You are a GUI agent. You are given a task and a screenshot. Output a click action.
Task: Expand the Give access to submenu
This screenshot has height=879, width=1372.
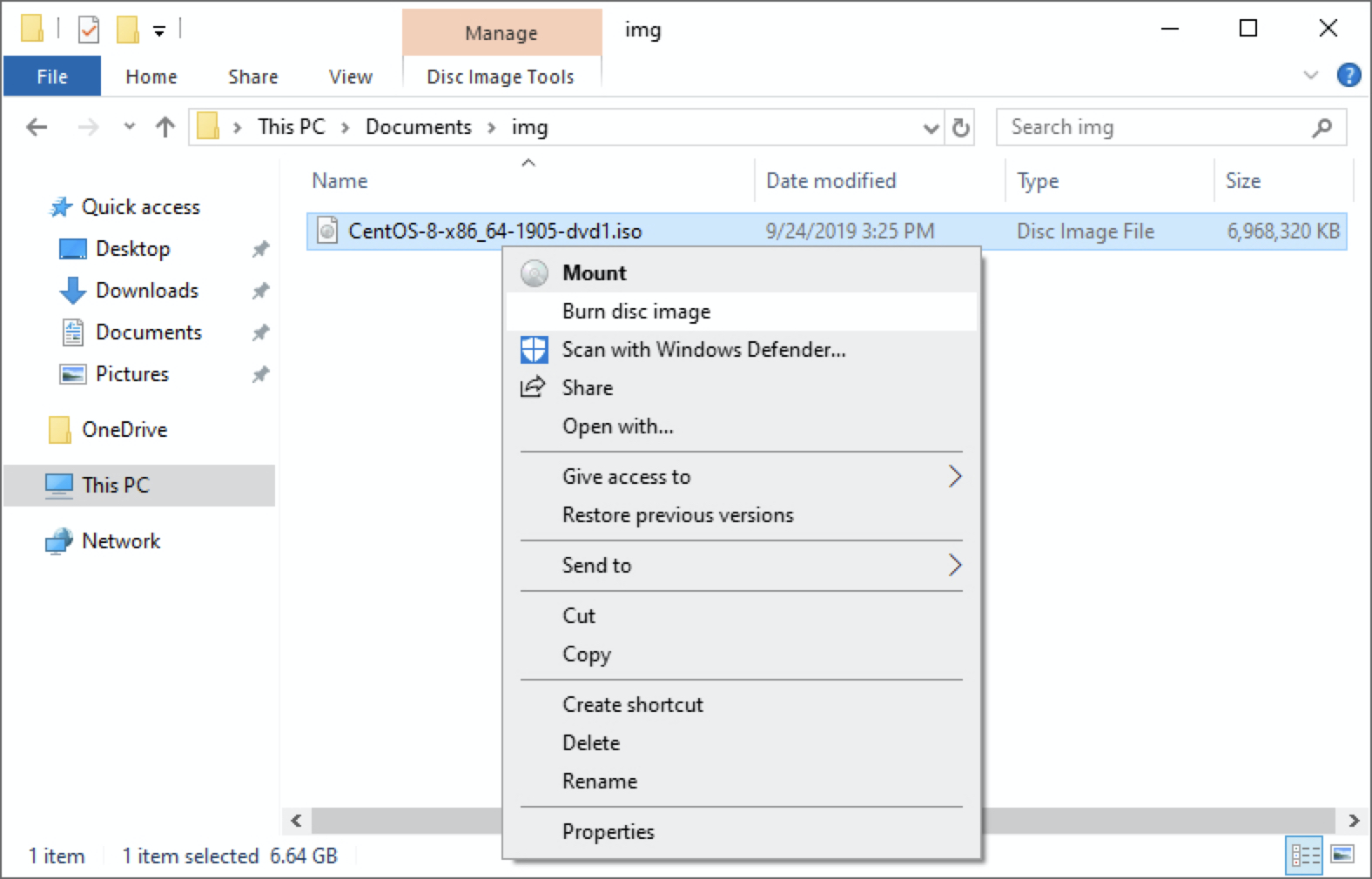click(x=742, y=477)
